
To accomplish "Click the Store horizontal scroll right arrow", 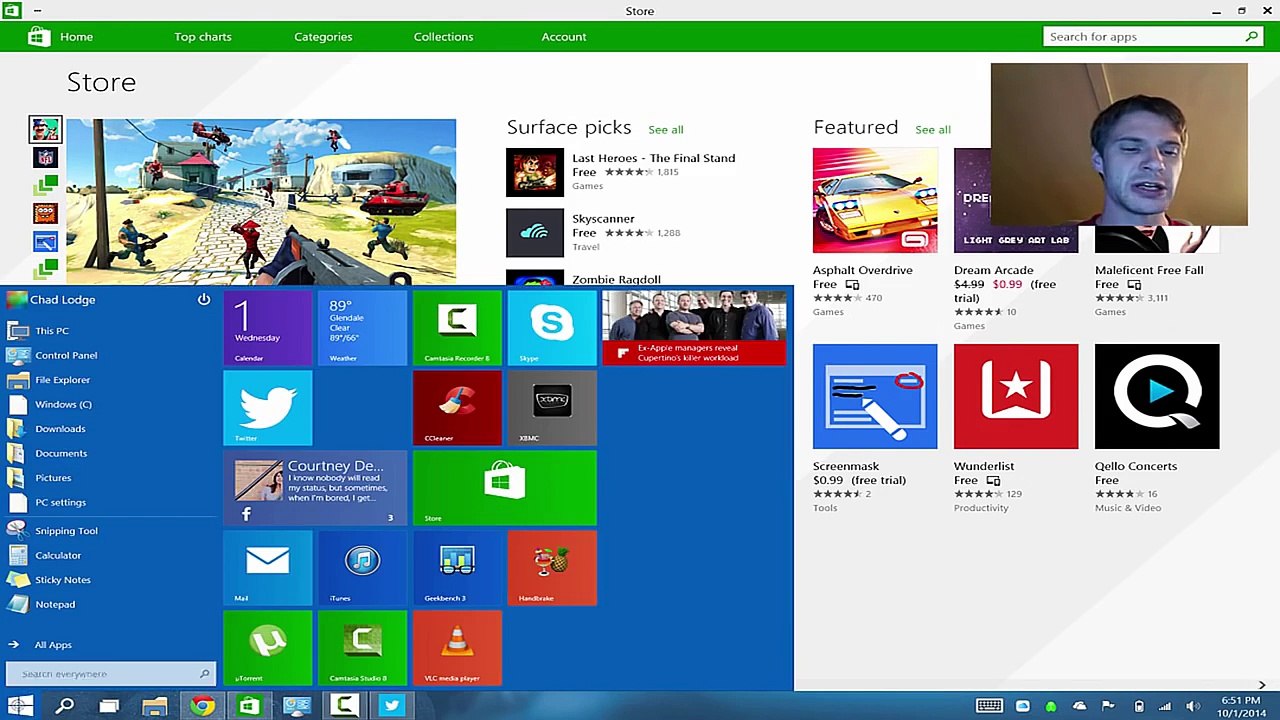I will point(1262,685).
